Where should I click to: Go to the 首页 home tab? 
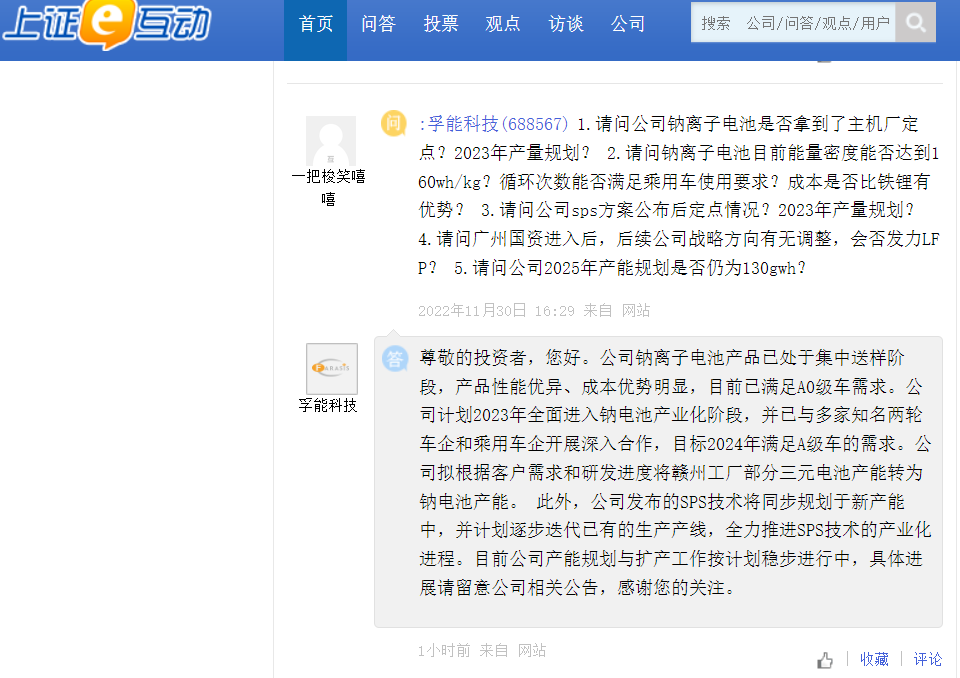pos(316,24)
